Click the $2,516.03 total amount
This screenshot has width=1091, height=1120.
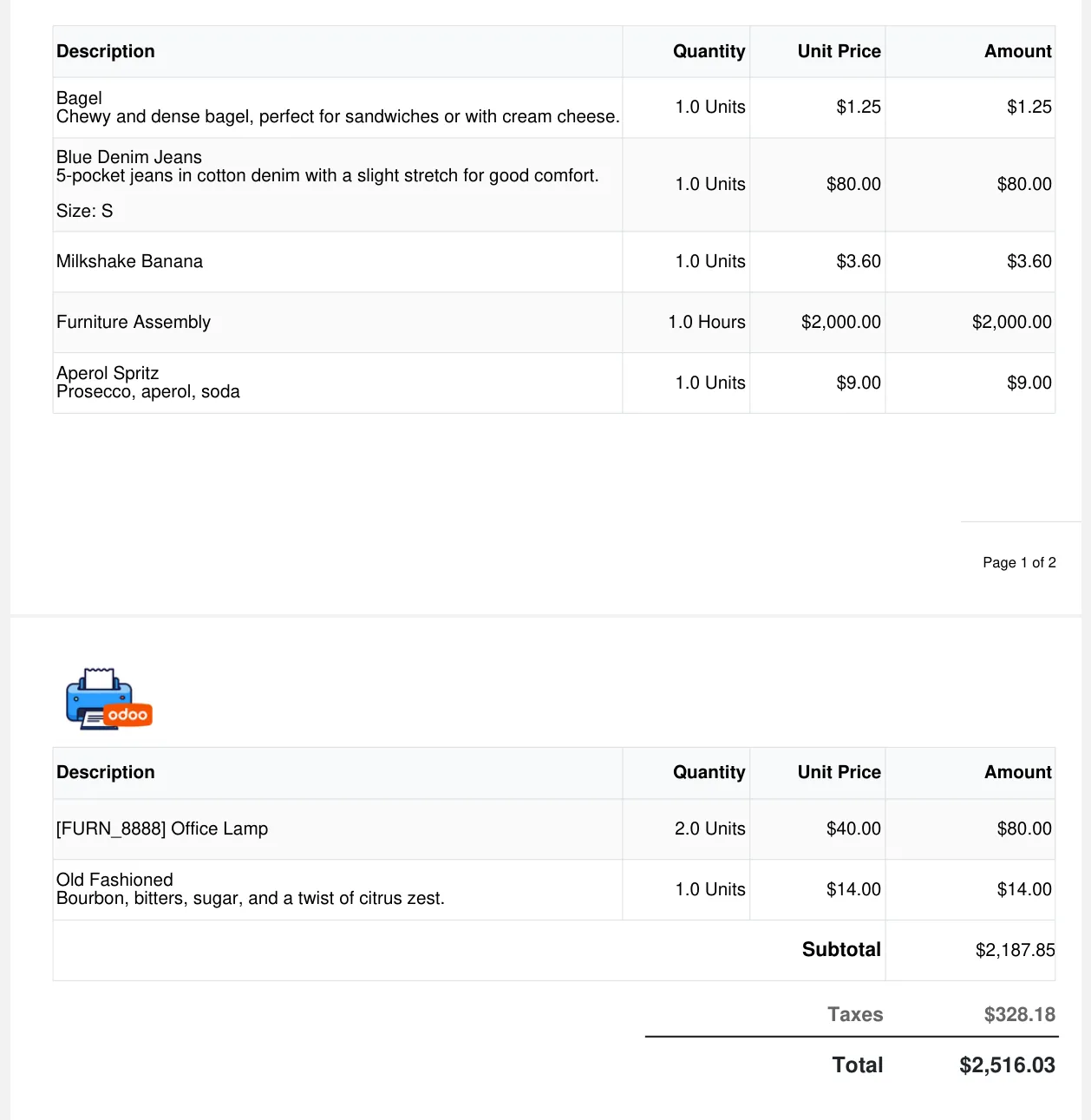1007,1065
